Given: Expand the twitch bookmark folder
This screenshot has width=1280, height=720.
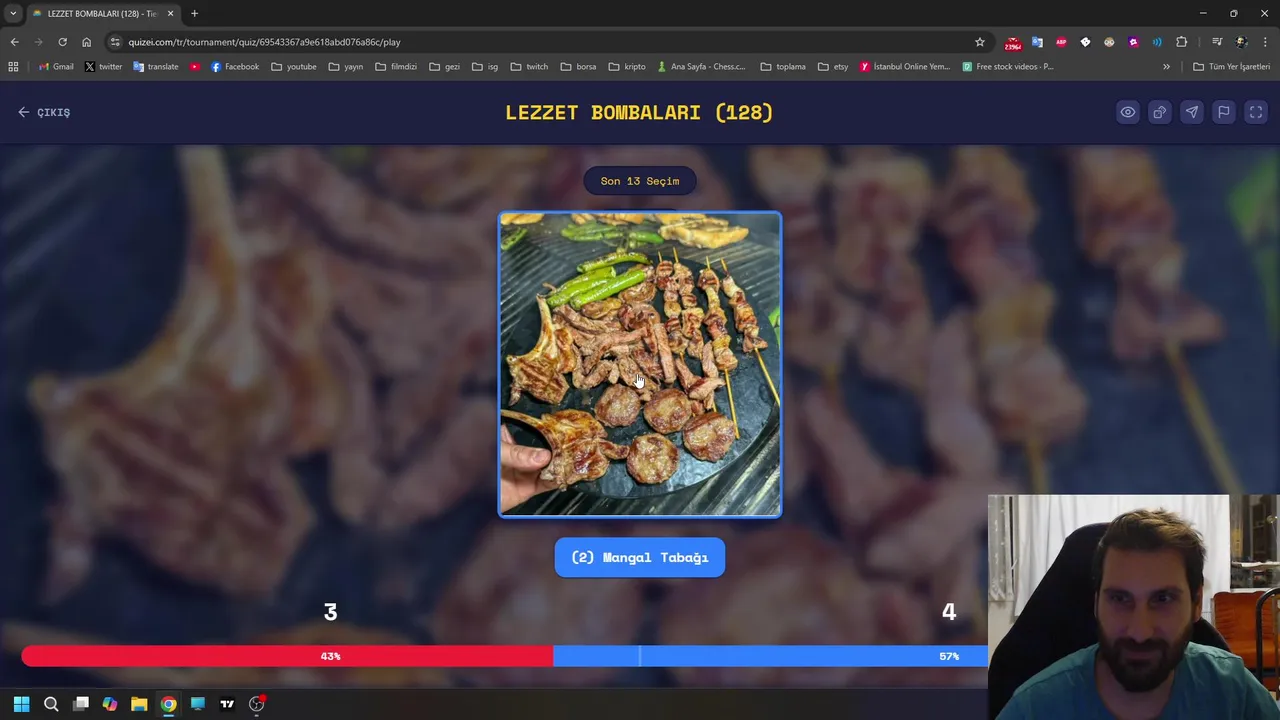Looking at the screenshot, I should tap(529, 67).
